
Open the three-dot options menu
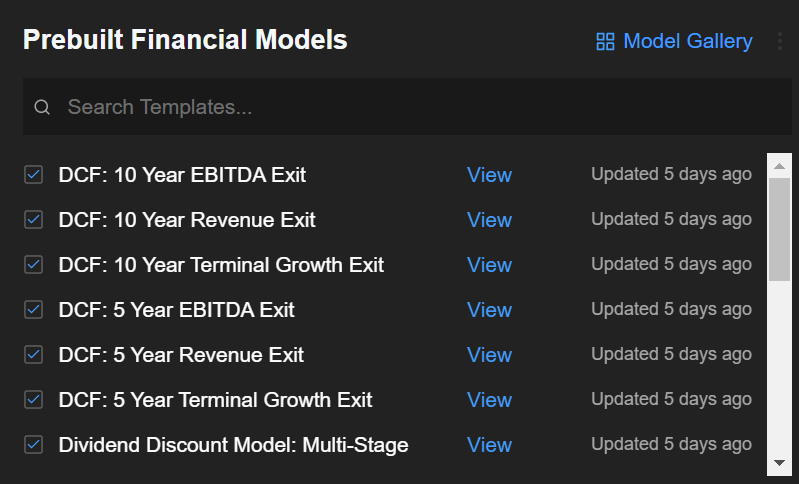click(780, 41)
